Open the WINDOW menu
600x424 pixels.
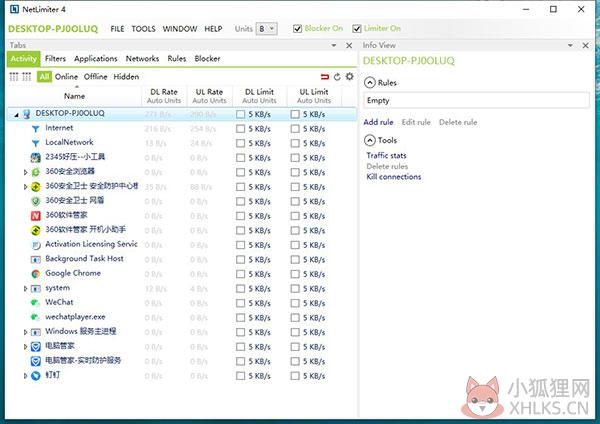point(180,29)
